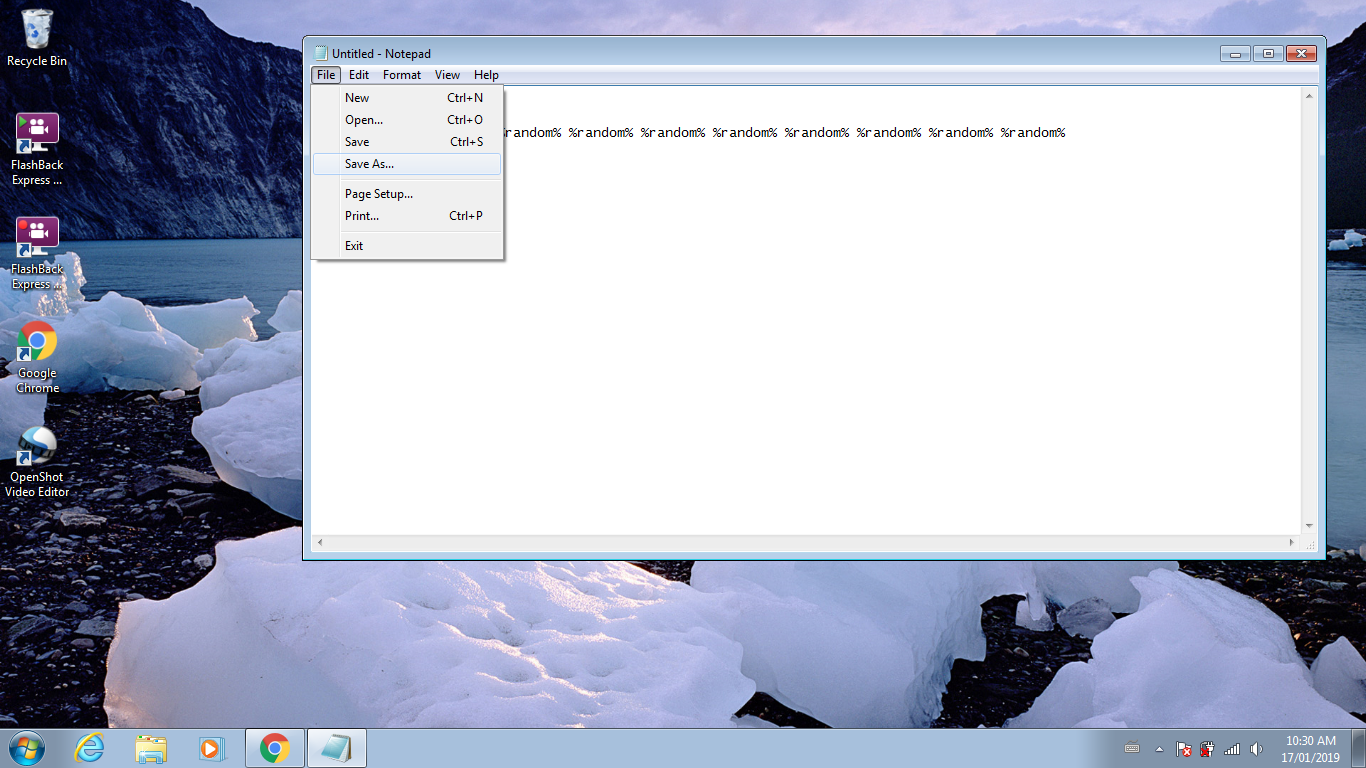Choose New from the File menu
1366x768 pixels.
click(407, 98)
